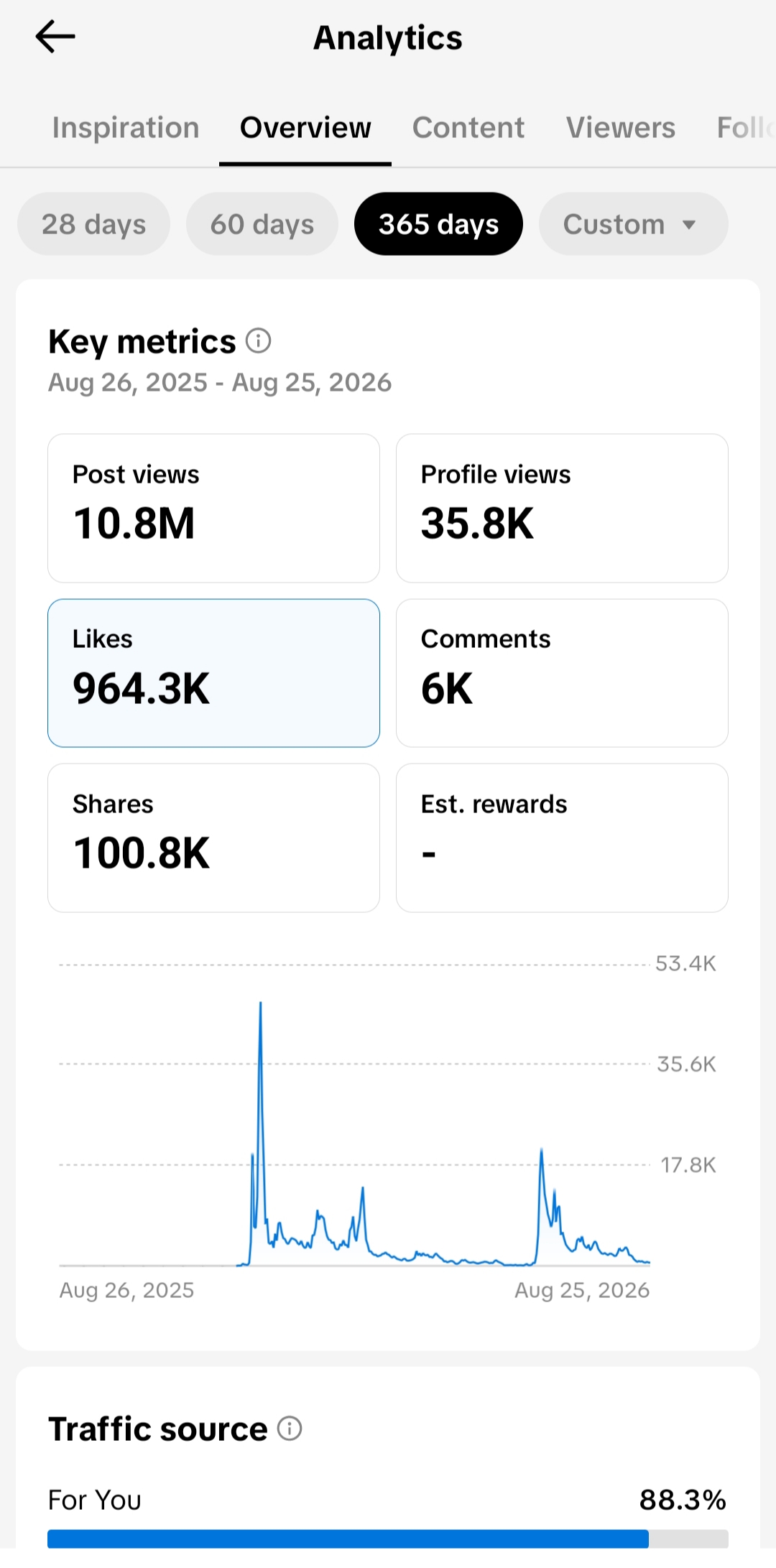Switch to the Content tab

pos(468,128)
